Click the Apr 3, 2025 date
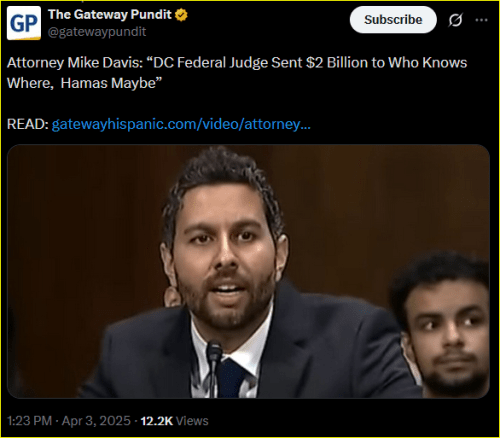This screenshot has height=438, width=500. (x=96, y=421)
